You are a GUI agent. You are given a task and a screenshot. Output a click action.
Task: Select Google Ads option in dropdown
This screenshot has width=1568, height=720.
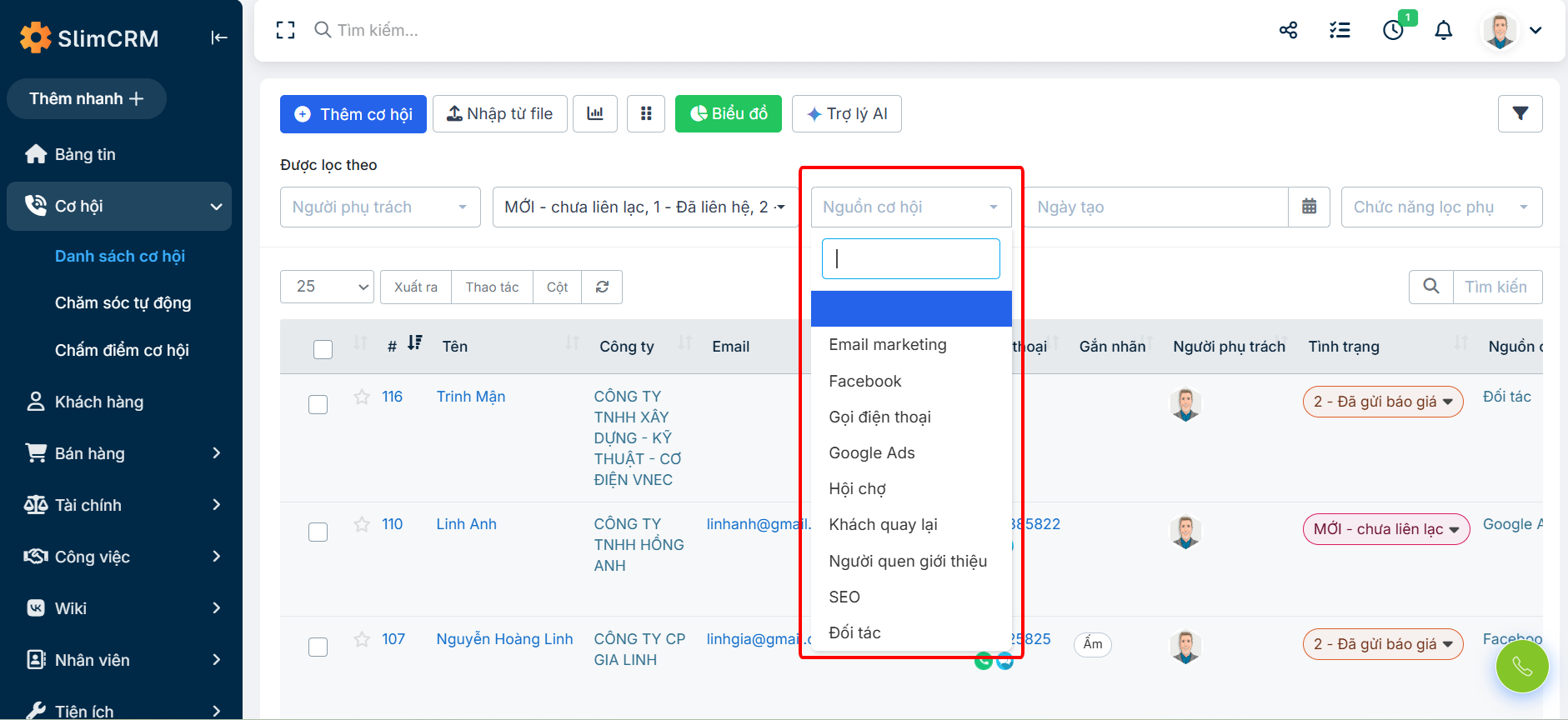(871, 453)
